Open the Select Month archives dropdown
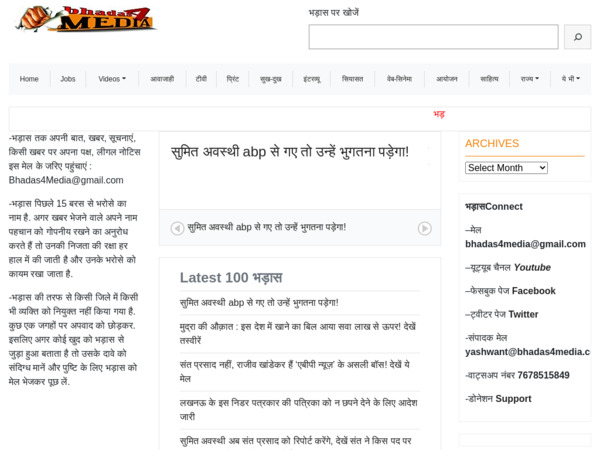This screenshot has height=450, width=600. 506,168
